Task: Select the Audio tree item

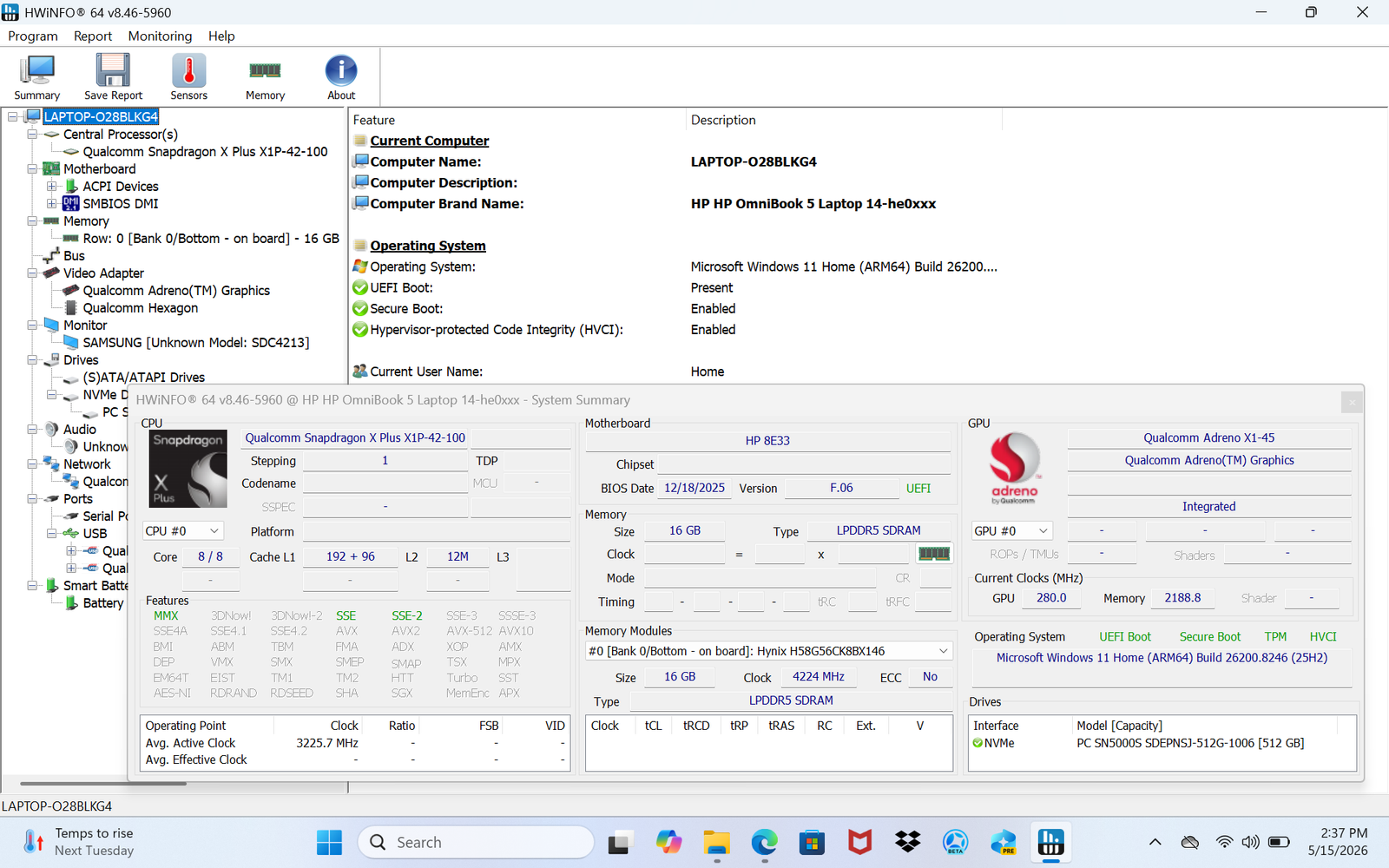Action: click(x=80, y=430)
